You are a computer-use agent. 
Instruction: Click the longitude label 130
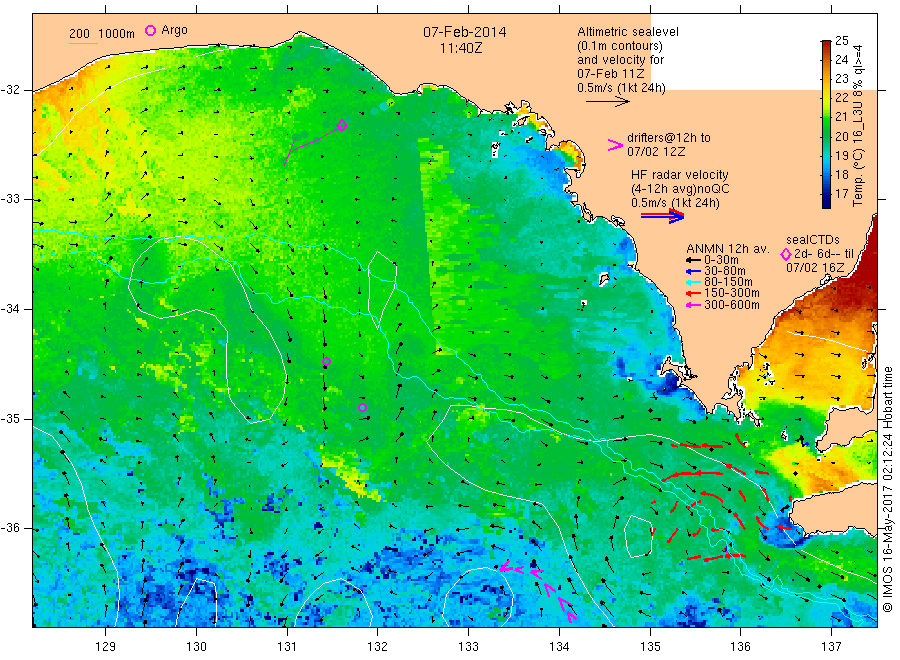196,647
